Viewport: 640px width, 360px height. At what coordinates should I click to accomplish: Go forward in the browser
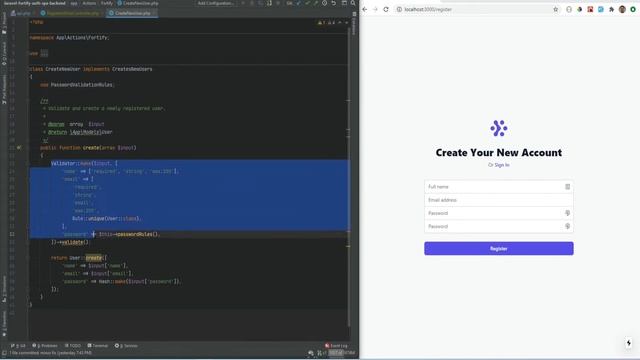(375, 9)
